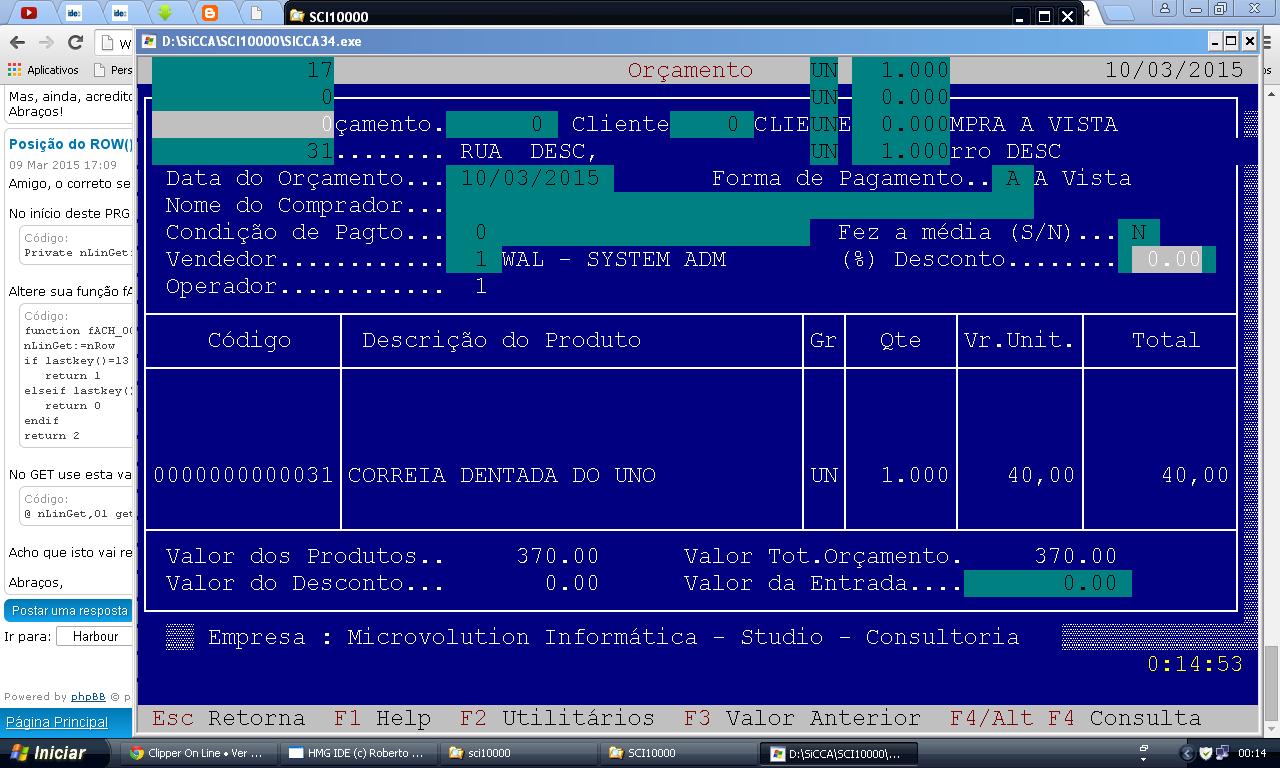
Task: Close the SICCA34.exe console window
Action: pyautogui.click(x=1249, y=41)
